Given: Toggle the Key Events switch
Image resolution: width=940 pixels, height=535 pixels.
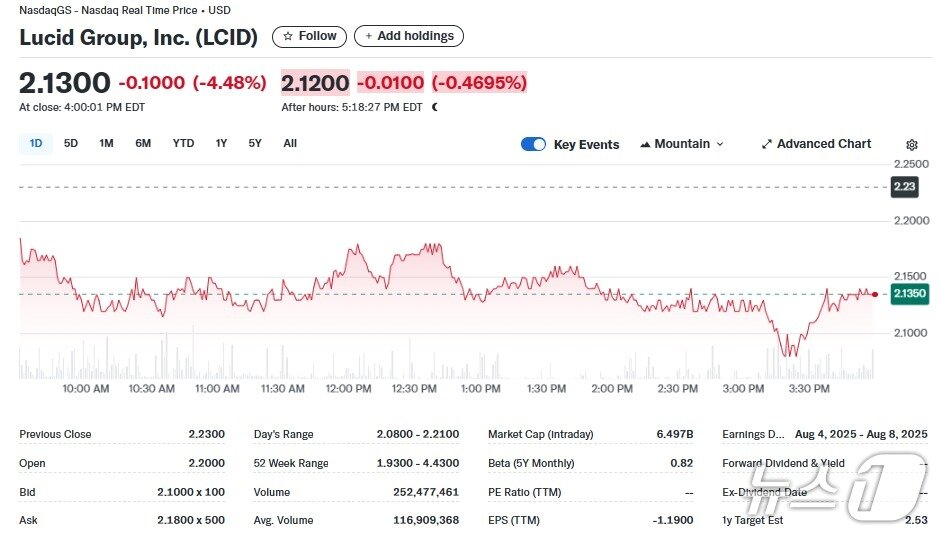Looking at the screenshot, I should 533,144.
